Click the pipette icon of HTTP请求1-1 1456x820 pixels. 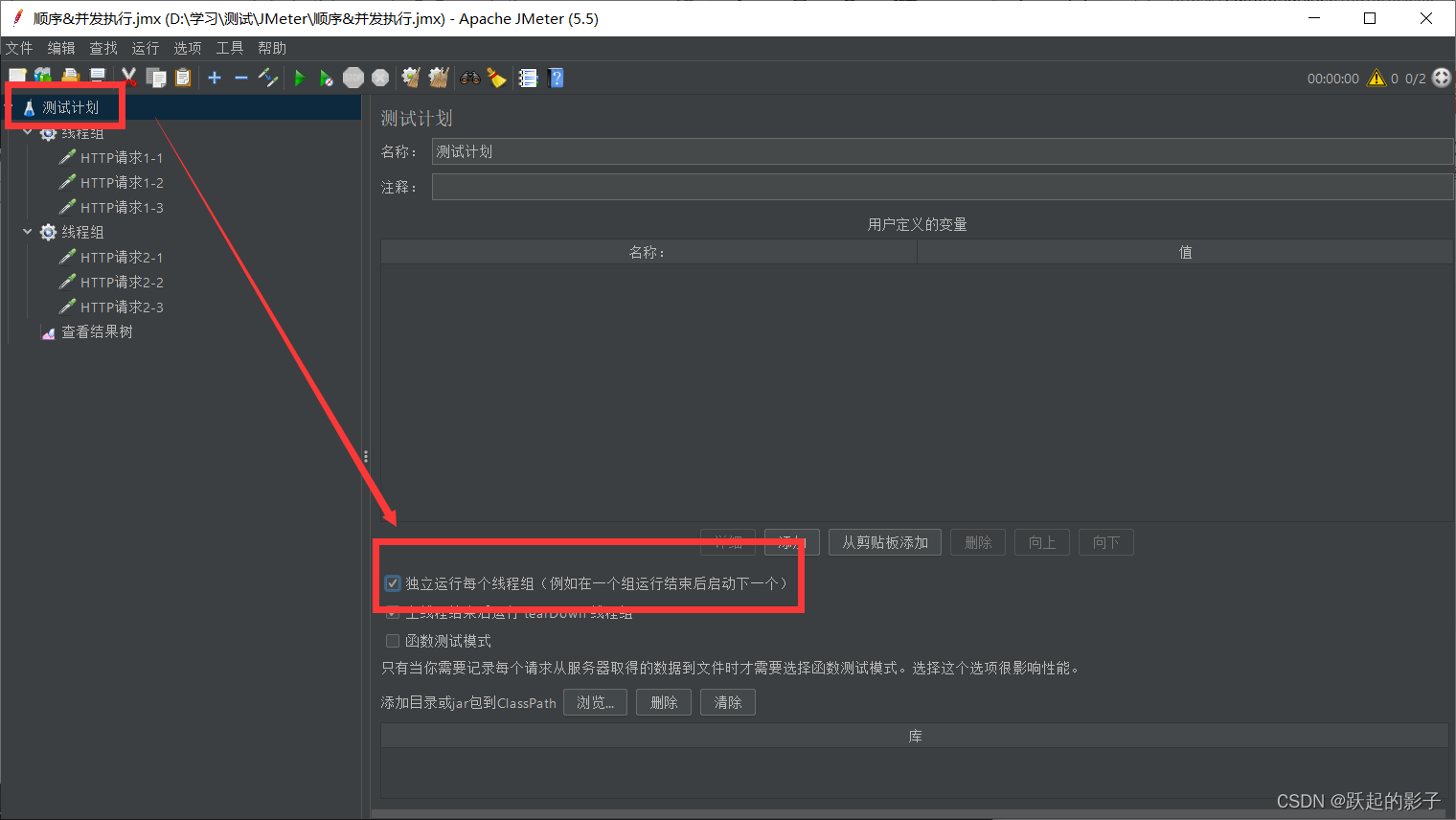(67, 157)
